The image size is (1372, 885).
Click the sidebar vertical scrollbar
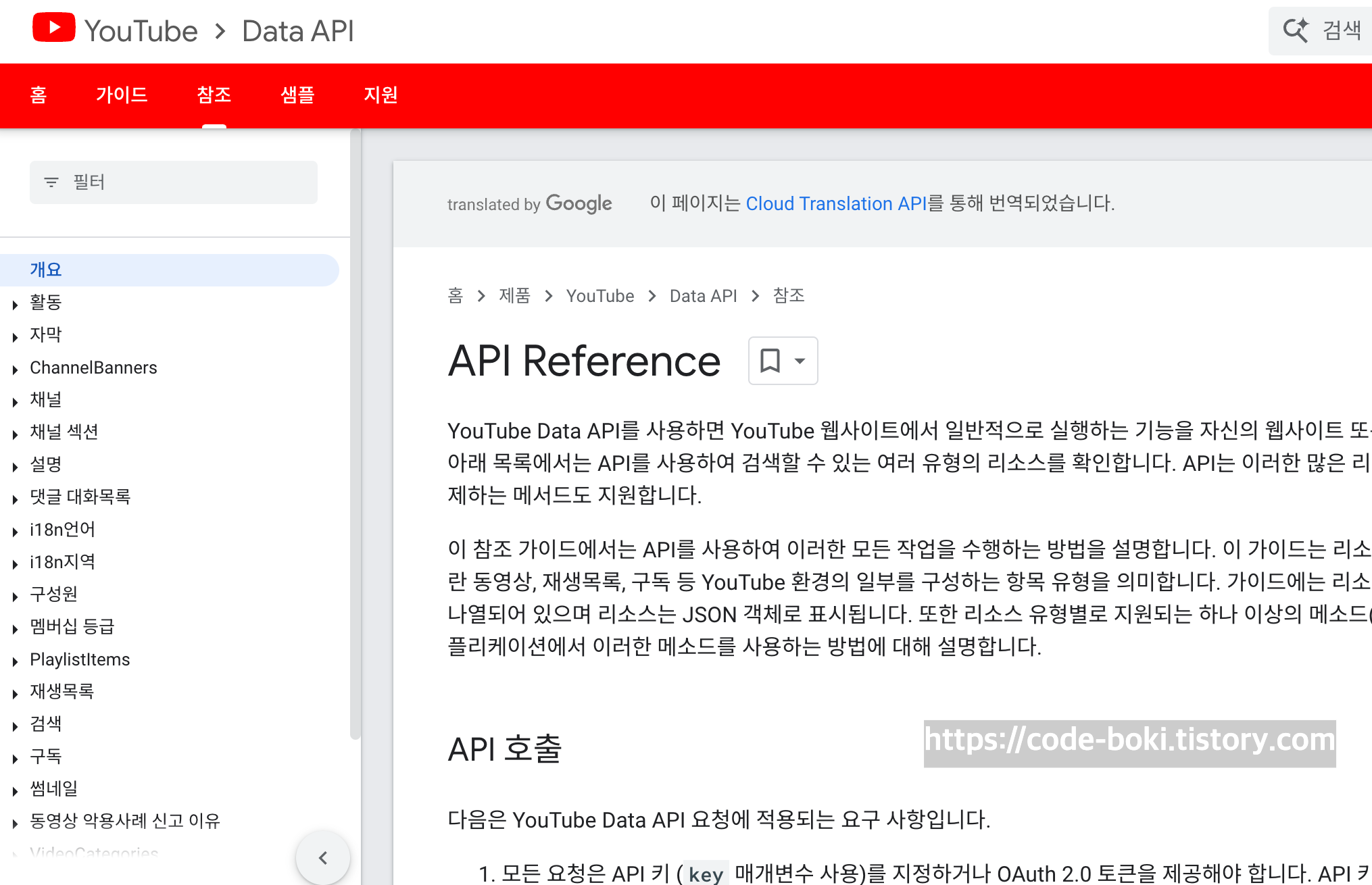click(356, 432)
